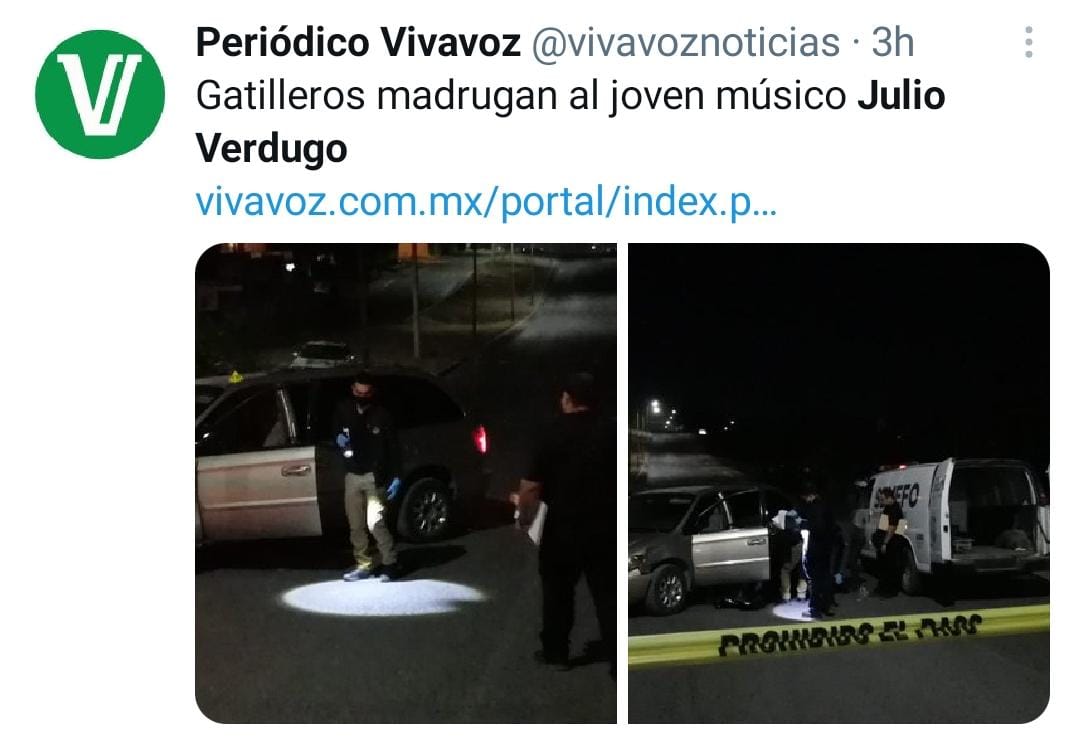Click the bold word Verdugo
Screen dimensions: 1080x752
[271, 149]
